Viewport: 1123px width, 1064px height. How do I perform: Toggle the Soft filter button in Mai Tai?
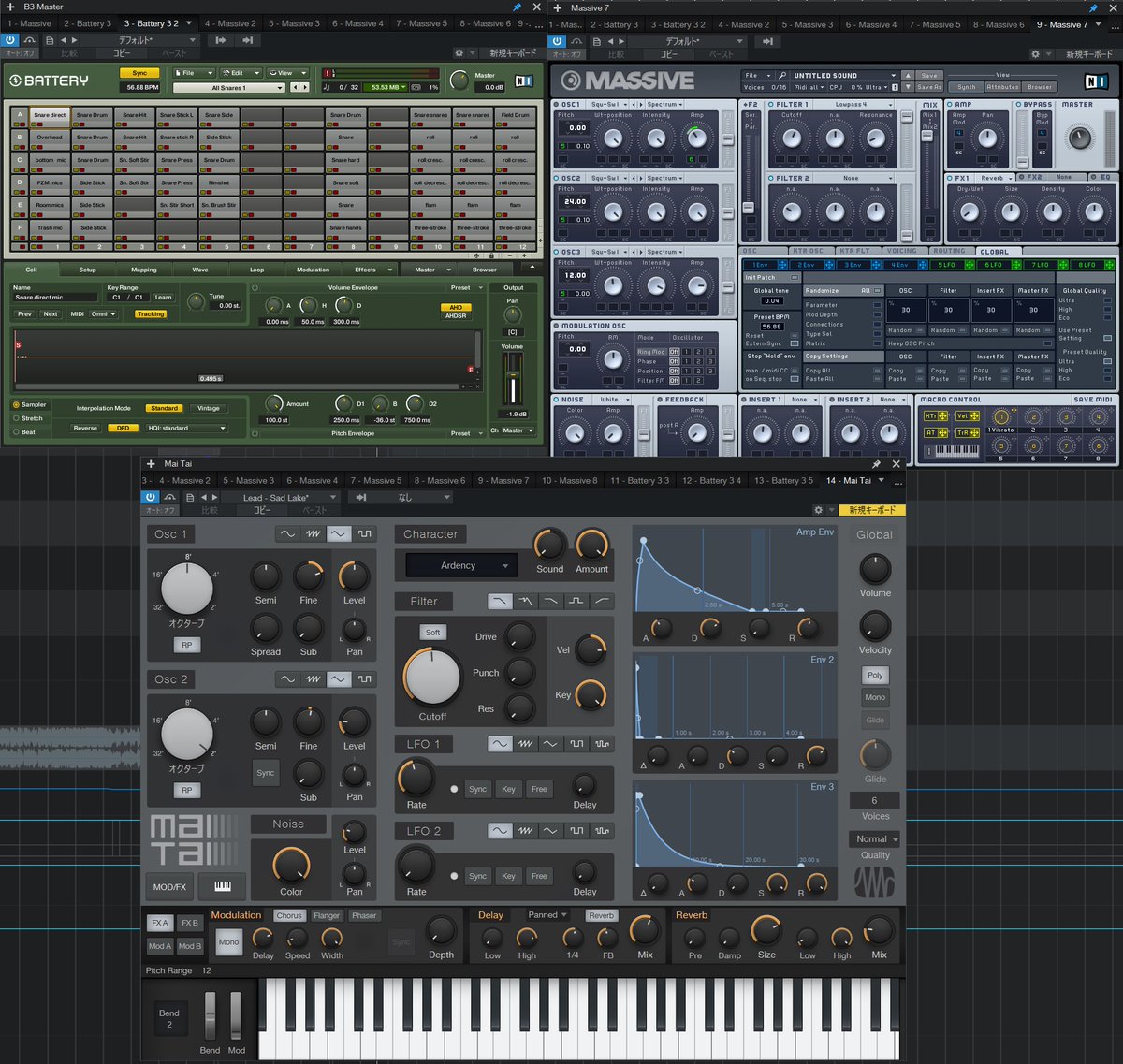[432, 633]
